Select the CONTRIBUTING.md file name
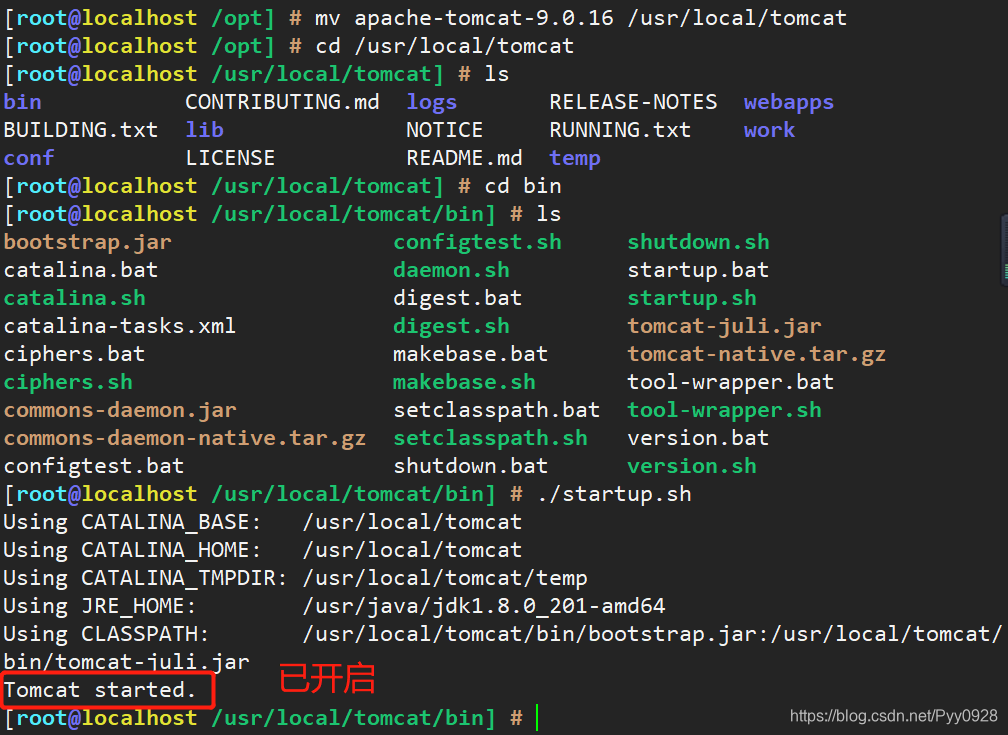 [x=282, y=102]
